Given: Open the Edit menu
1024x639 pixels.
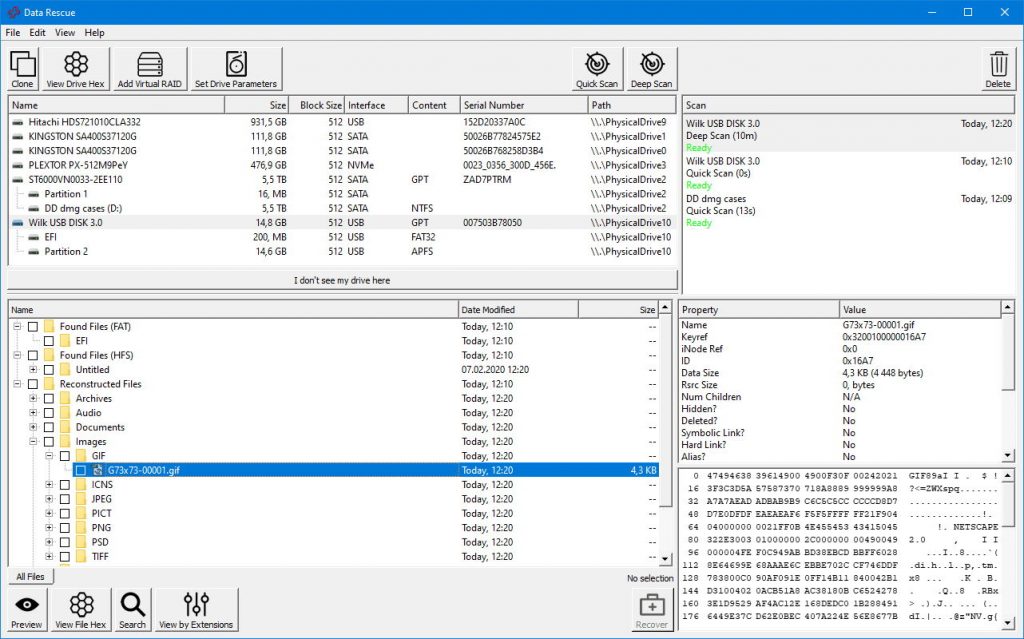Looking at the screenshot, I should point(37,32).
